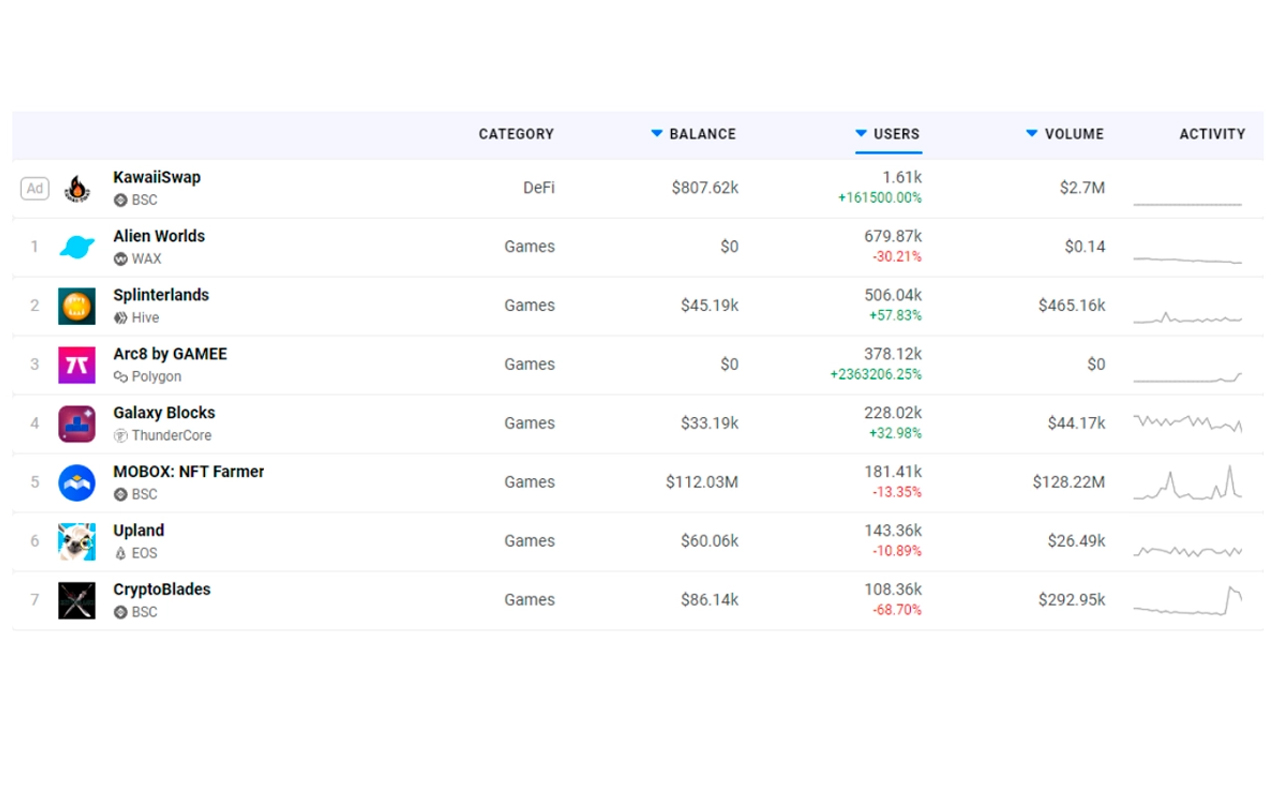Click the Activity column header

[x=1212, y=134]
